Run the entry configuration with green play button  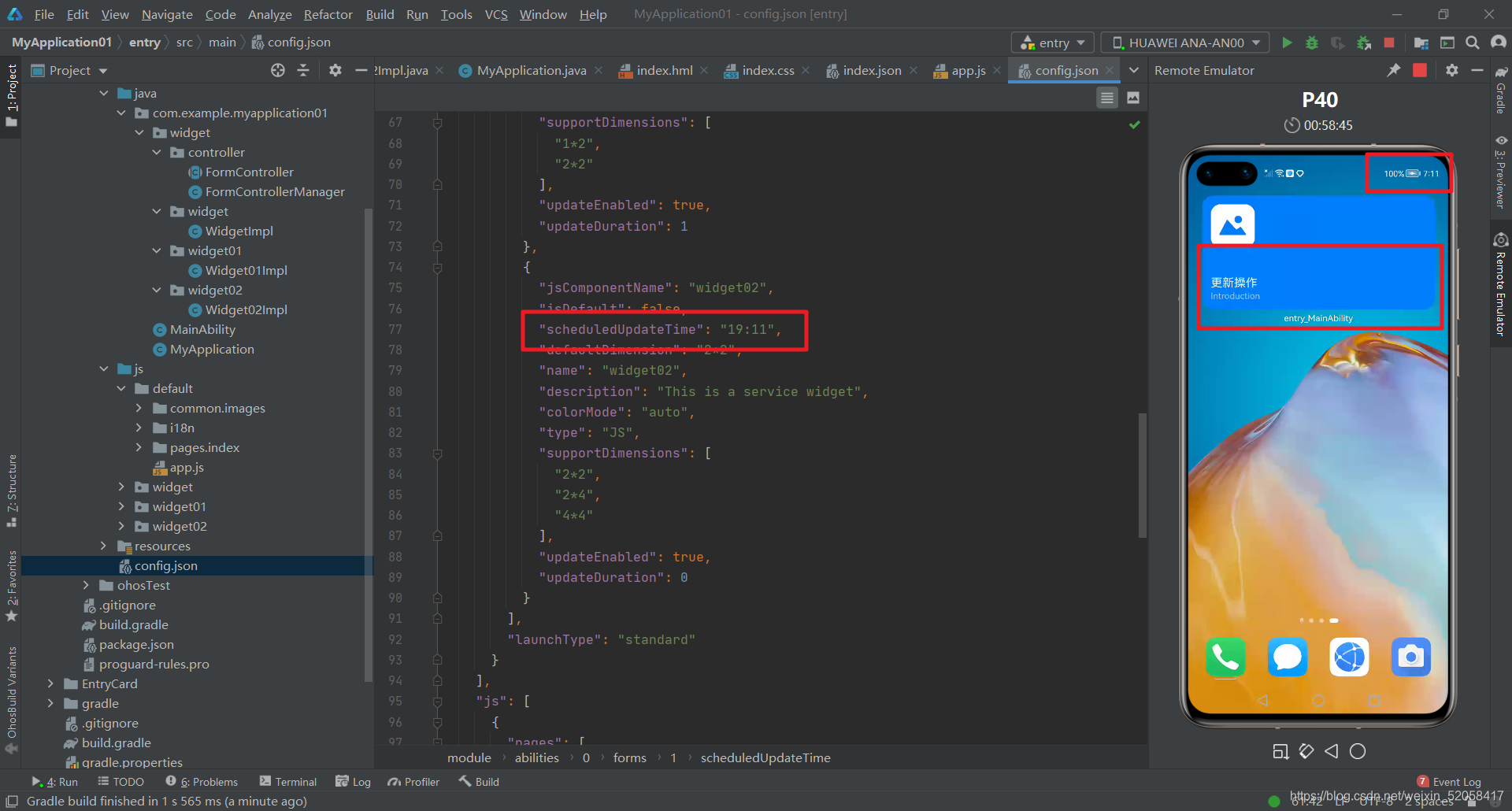tap(1287, 43)
